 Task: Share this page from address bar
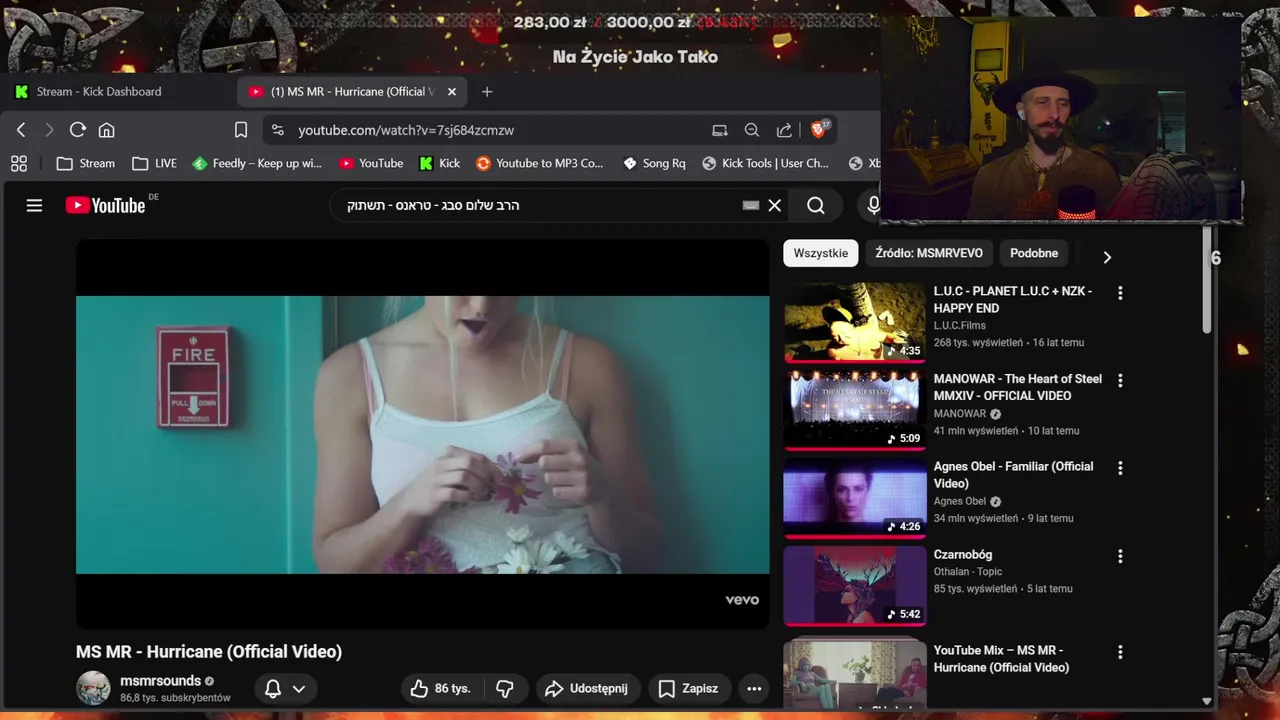click(x=784, y=130)
